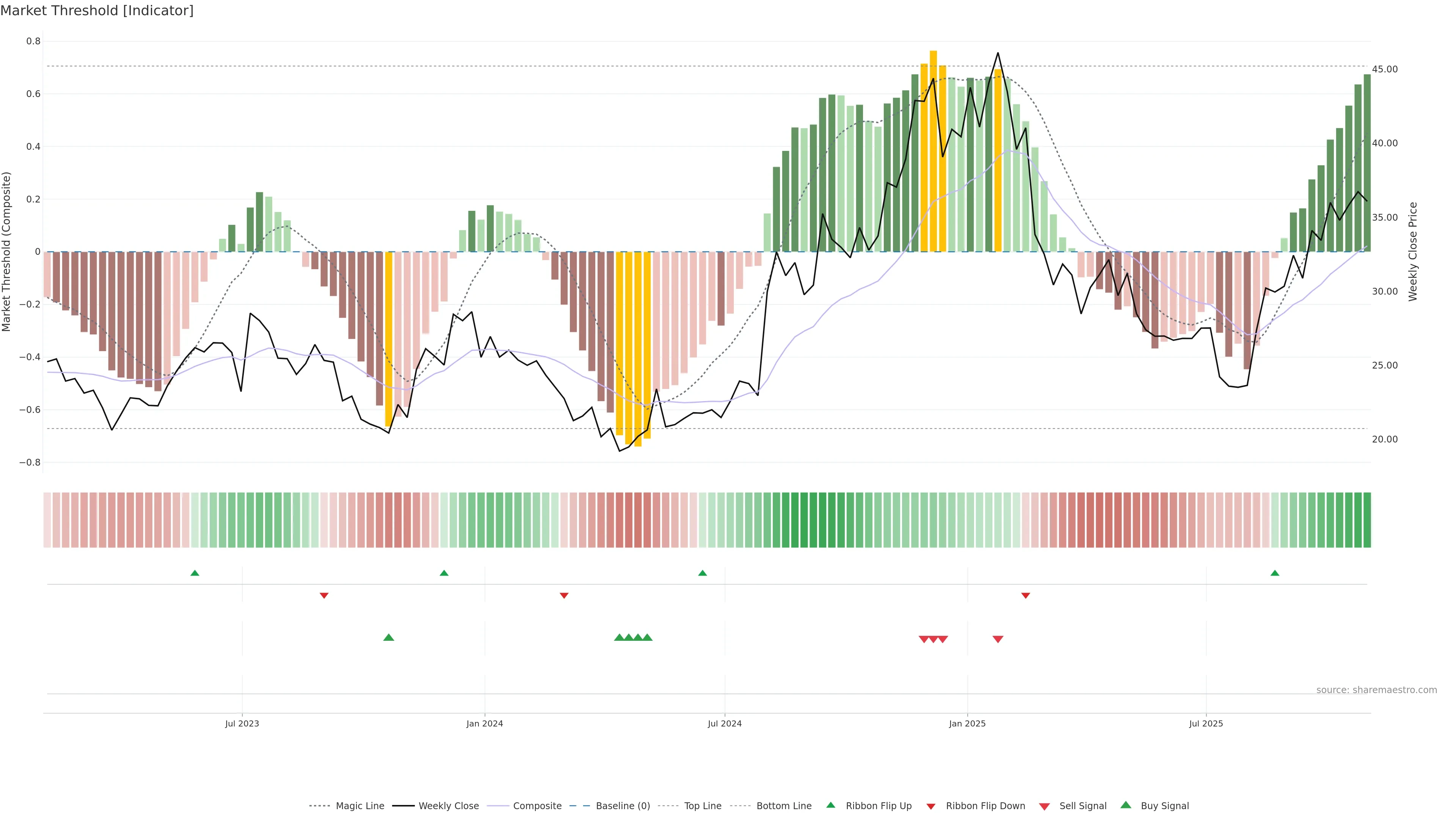Click the Market Threshold [Indicator] title
1456x819 pixels.
coord(97,11)
